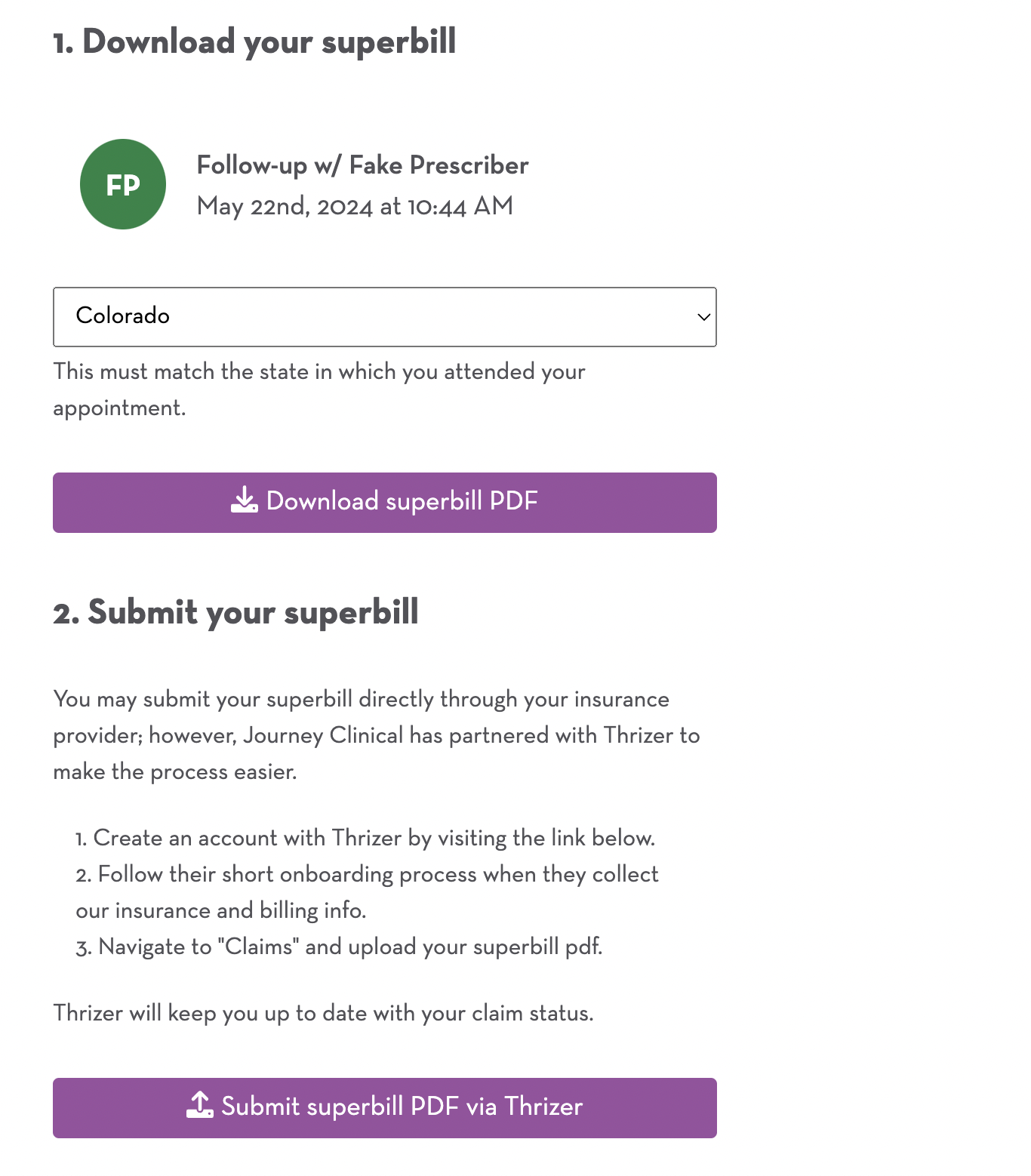Open the Colorado state dropdown
The image size is (1031, 1176).
(384, 317)
